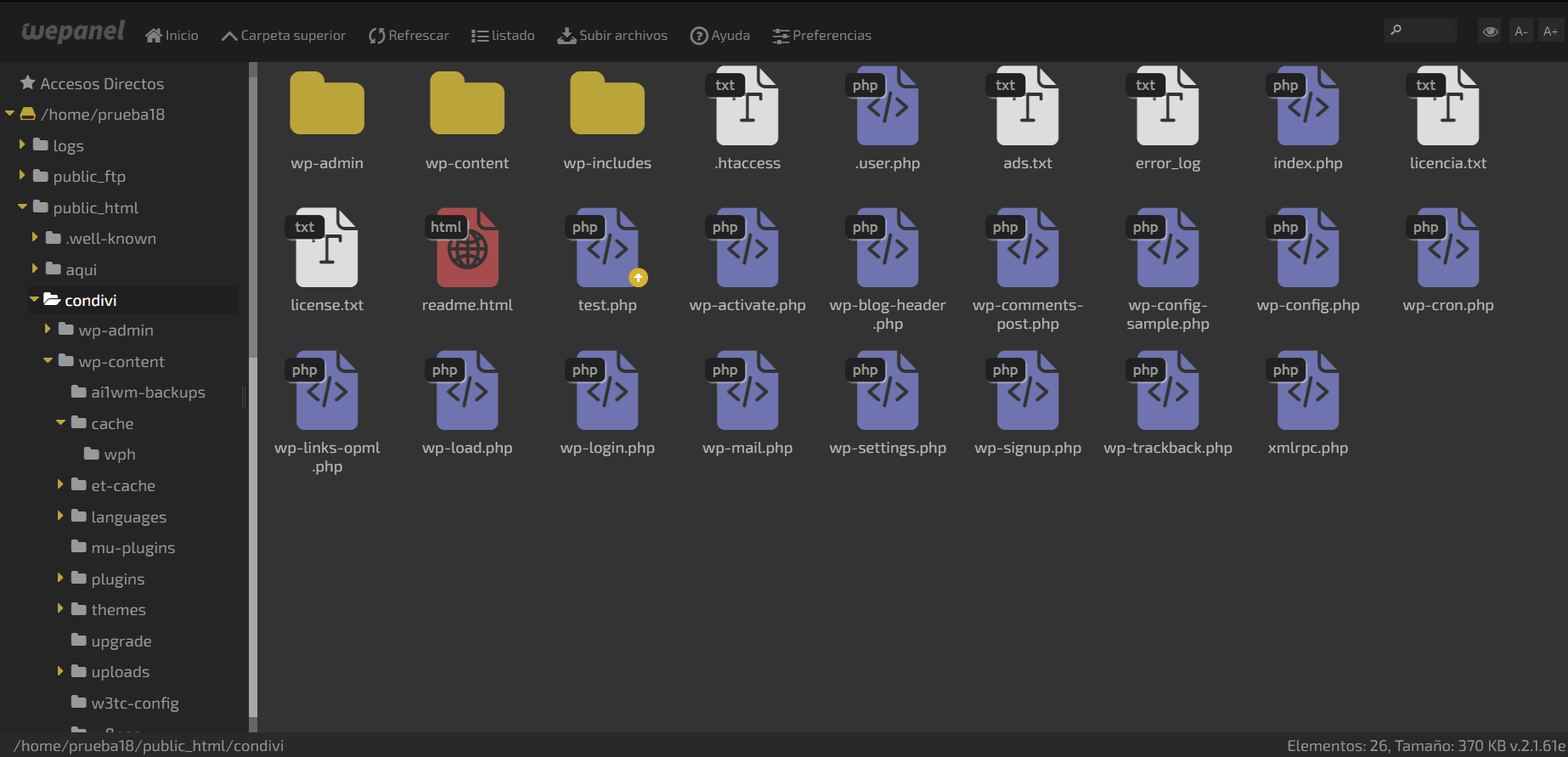Screen dimensions: 1568x757
Task: Open the .htaccess text file
Action: click(747, 106)
